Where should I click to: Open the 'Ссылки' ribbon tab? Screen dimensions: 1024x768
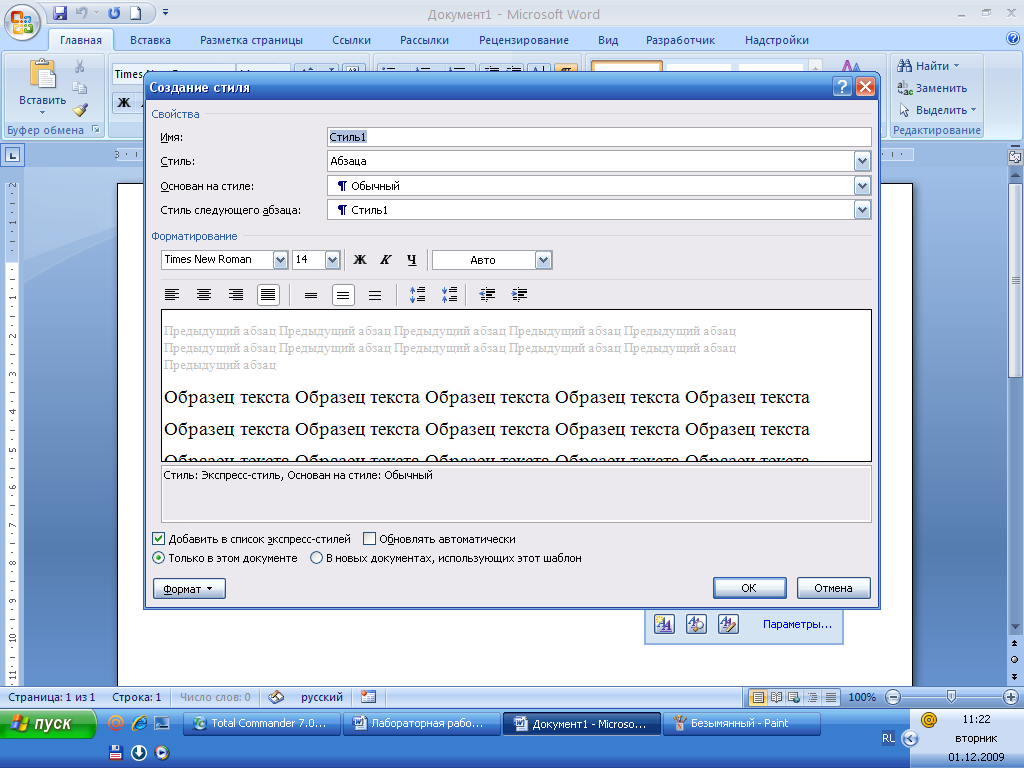[351, 40]
